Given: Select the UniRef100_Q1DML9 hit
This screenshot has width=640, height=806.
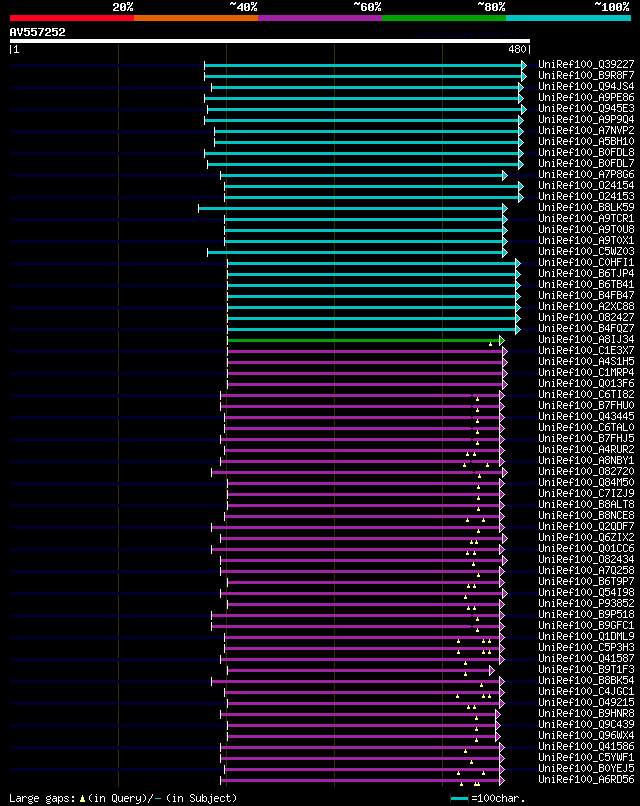Looking at the screenshot, I should 586,637.
